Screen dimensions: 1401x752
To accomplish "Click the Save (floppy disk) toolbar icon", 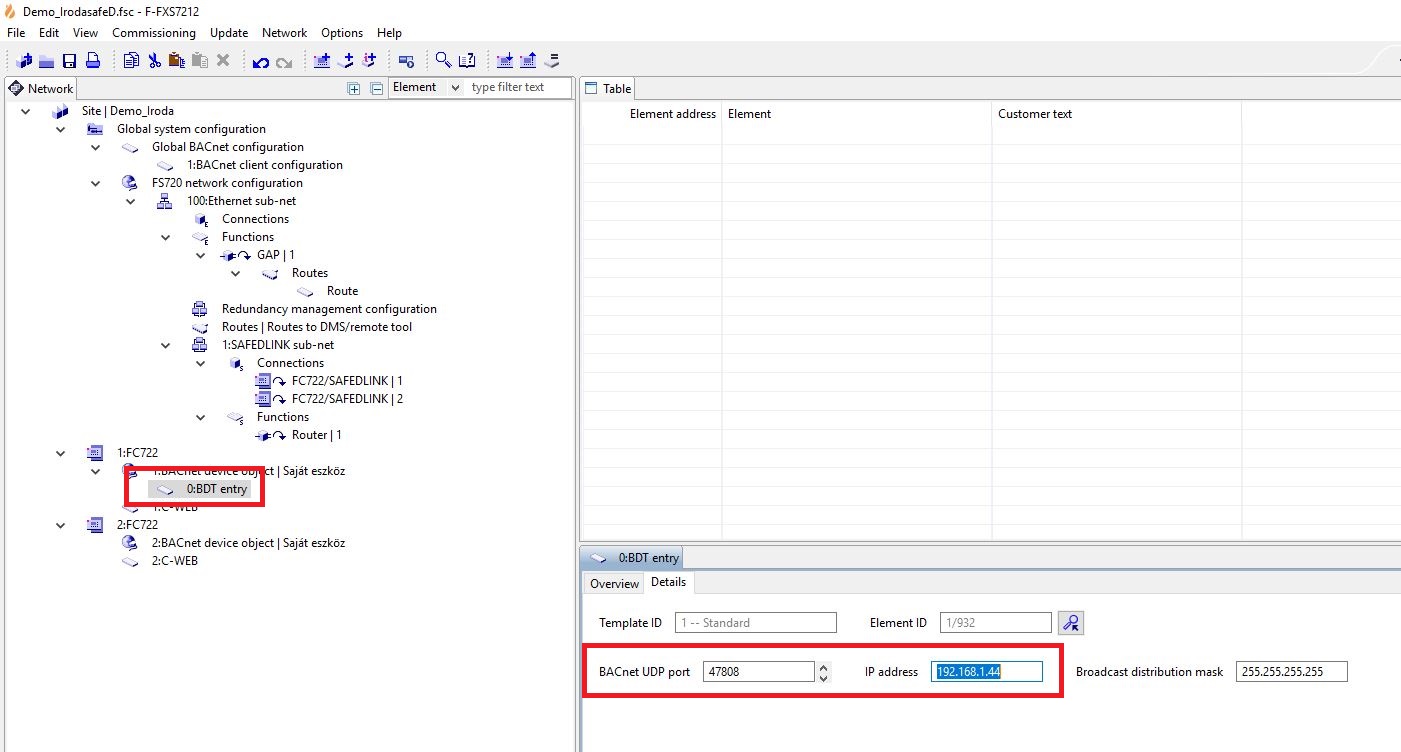I will tap(70, 61).
